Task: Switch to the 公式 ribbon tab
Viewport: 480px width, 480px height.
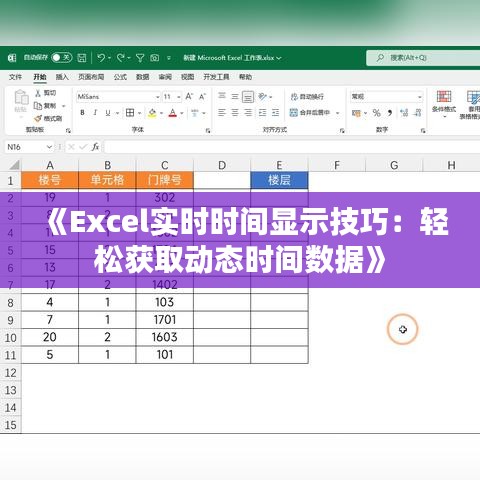Action: pos(120,77)
